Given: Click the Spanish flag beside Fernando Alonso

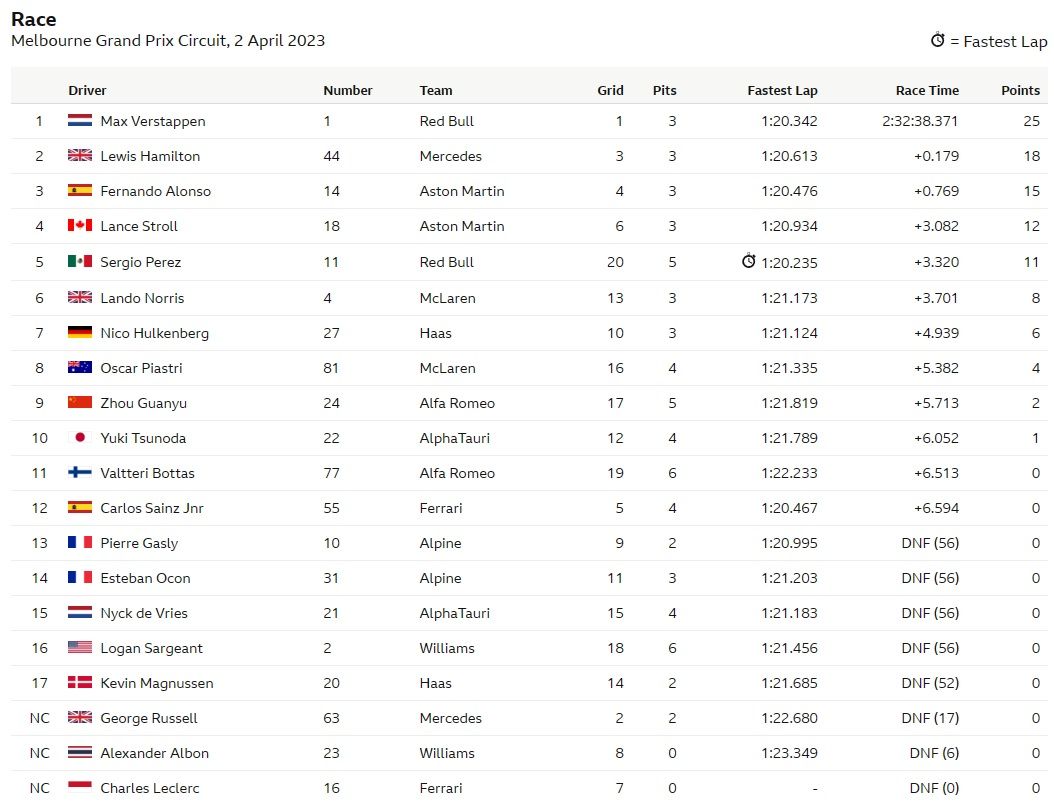Looking at the screenshot, I should 79,190.
